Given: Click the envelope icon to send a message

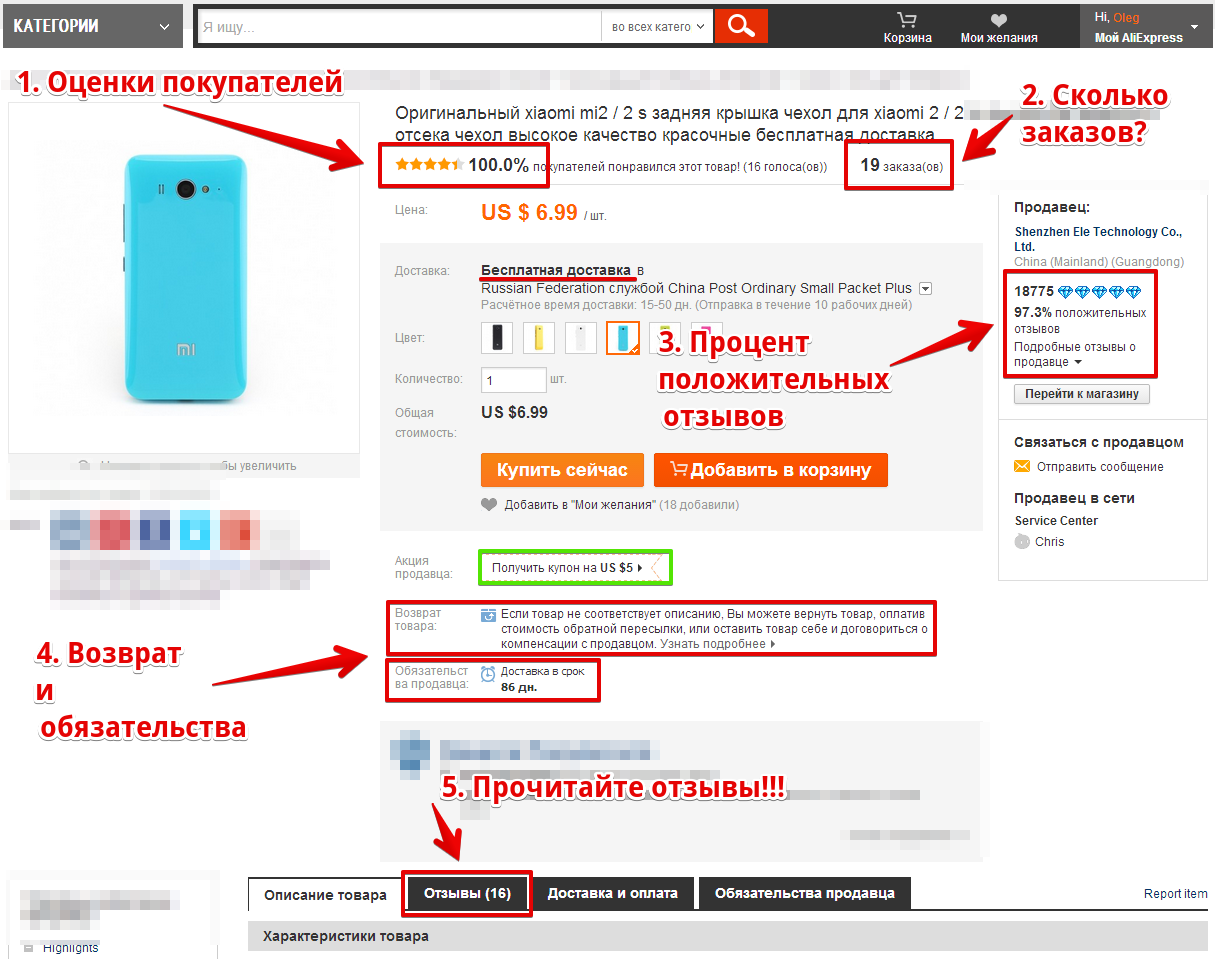Looking at the screenshot, I should point(1022,466).
